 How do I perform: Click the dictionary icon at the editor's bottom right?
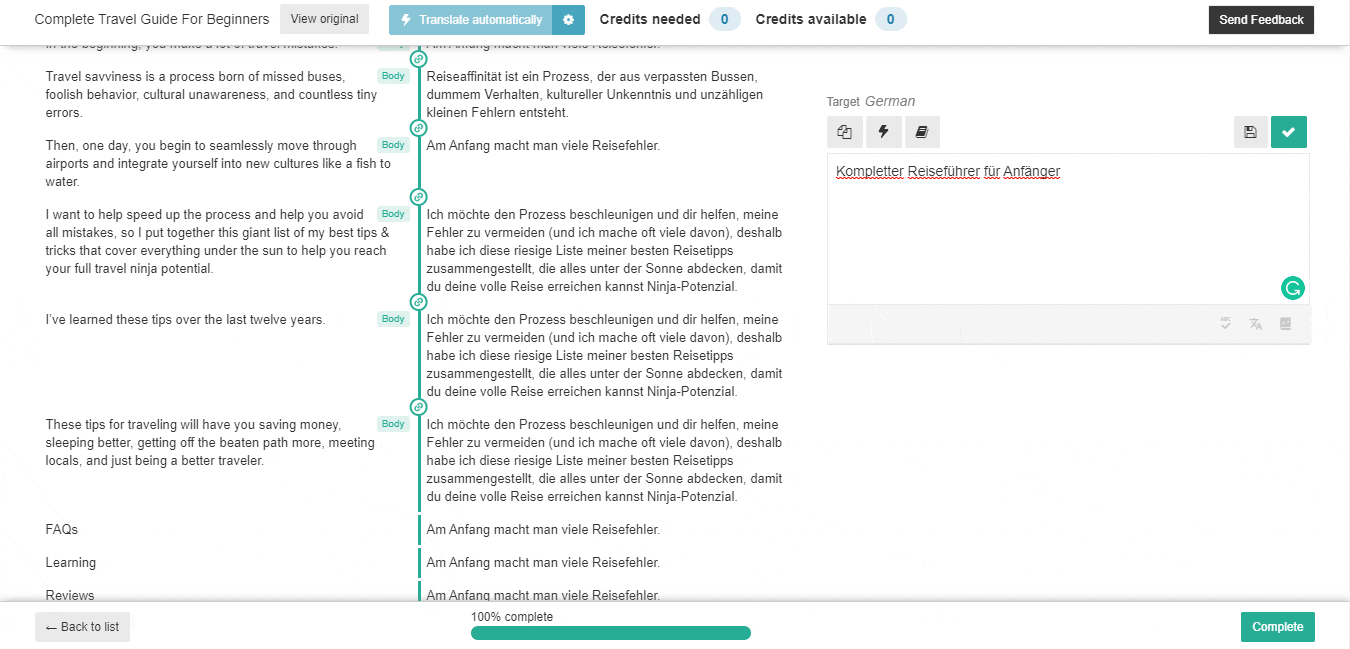pyautogui.click(x=1286, y=324)
